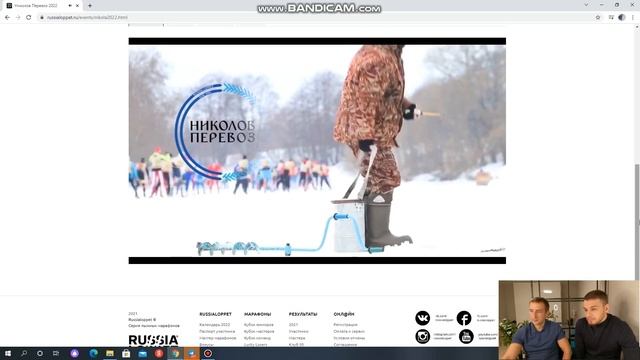Open Chrome extensions puzzle icon

pos(611,17)
